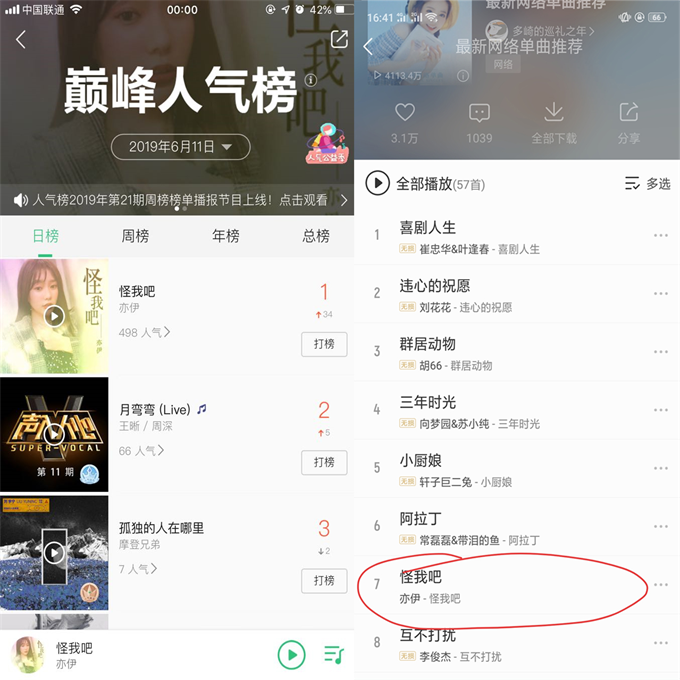The width and height of the screenshot is (680, 680).
Task: Toggle 多选 multi-select mode
Action: pyautogui.click(x=647, y=184)
